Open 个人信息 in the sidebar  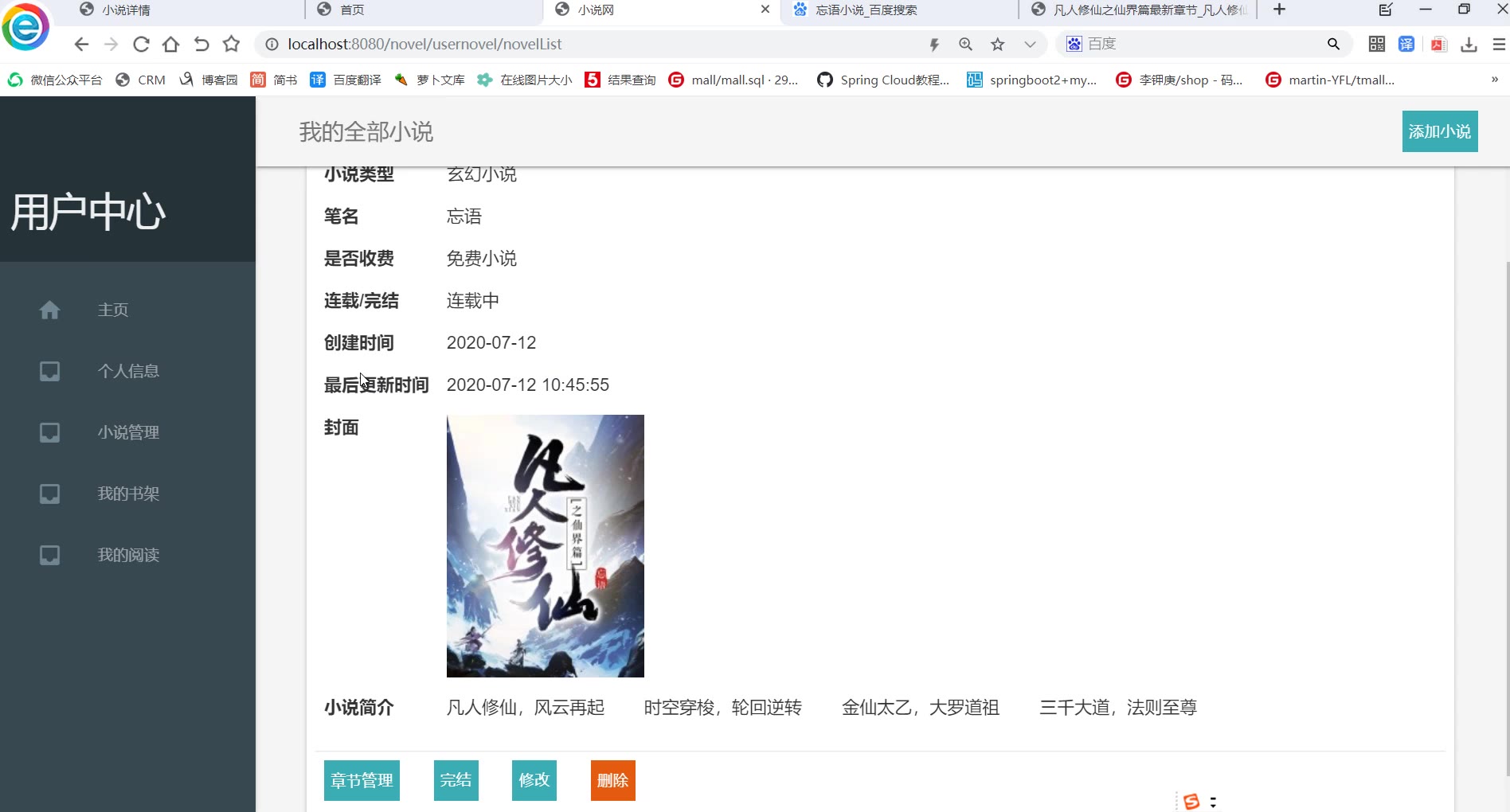click(128, 371)
